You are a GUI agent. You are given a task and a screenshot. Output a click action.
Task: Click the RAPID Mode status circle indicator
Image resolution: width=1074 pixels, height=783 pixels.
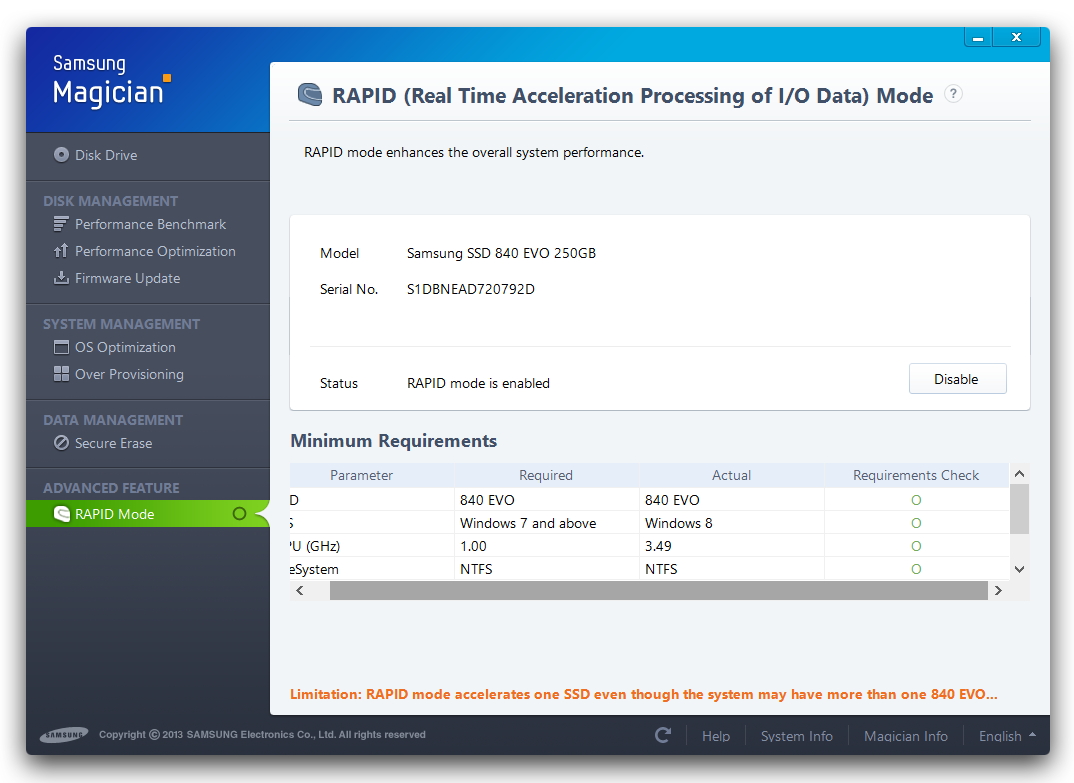click(239, 514)
